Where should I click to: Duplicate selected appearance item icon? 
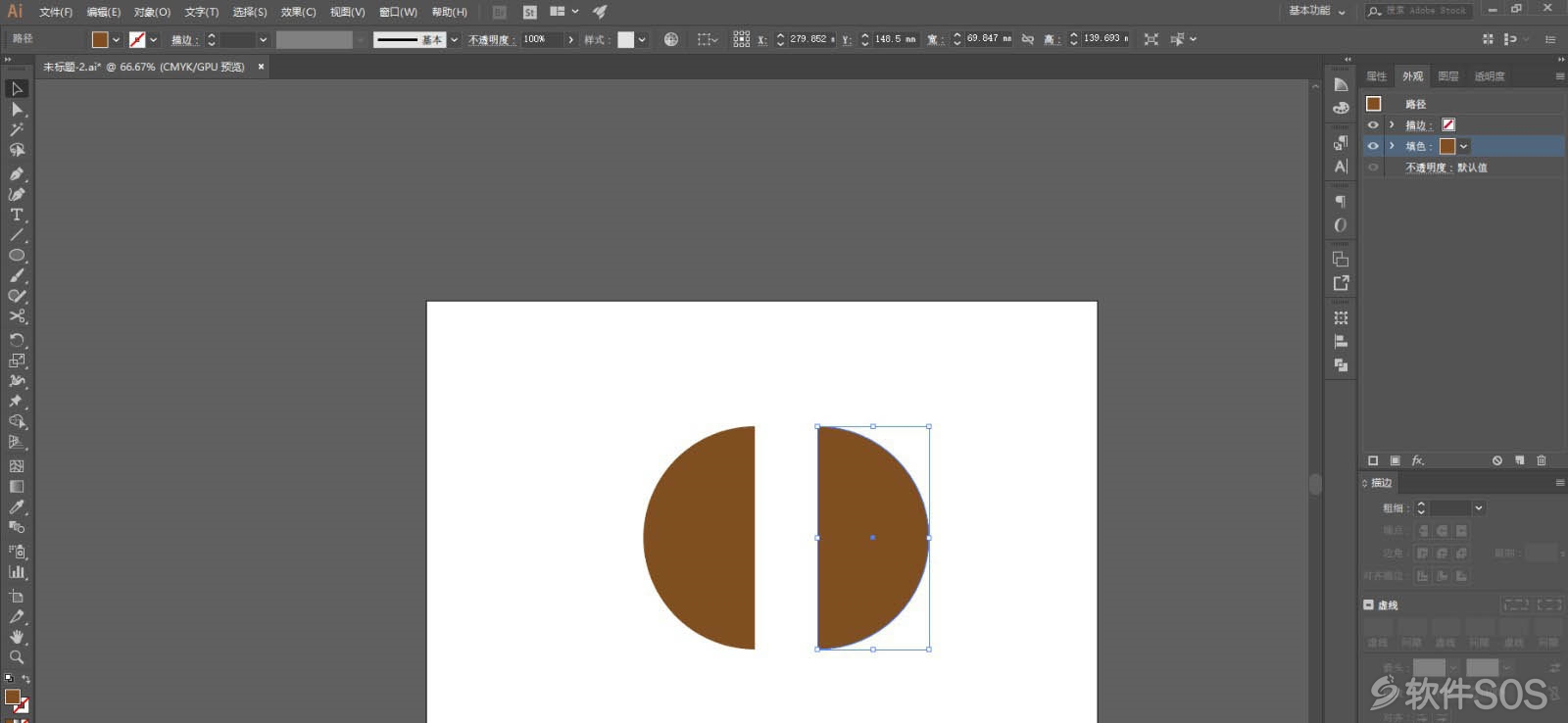1520,460
